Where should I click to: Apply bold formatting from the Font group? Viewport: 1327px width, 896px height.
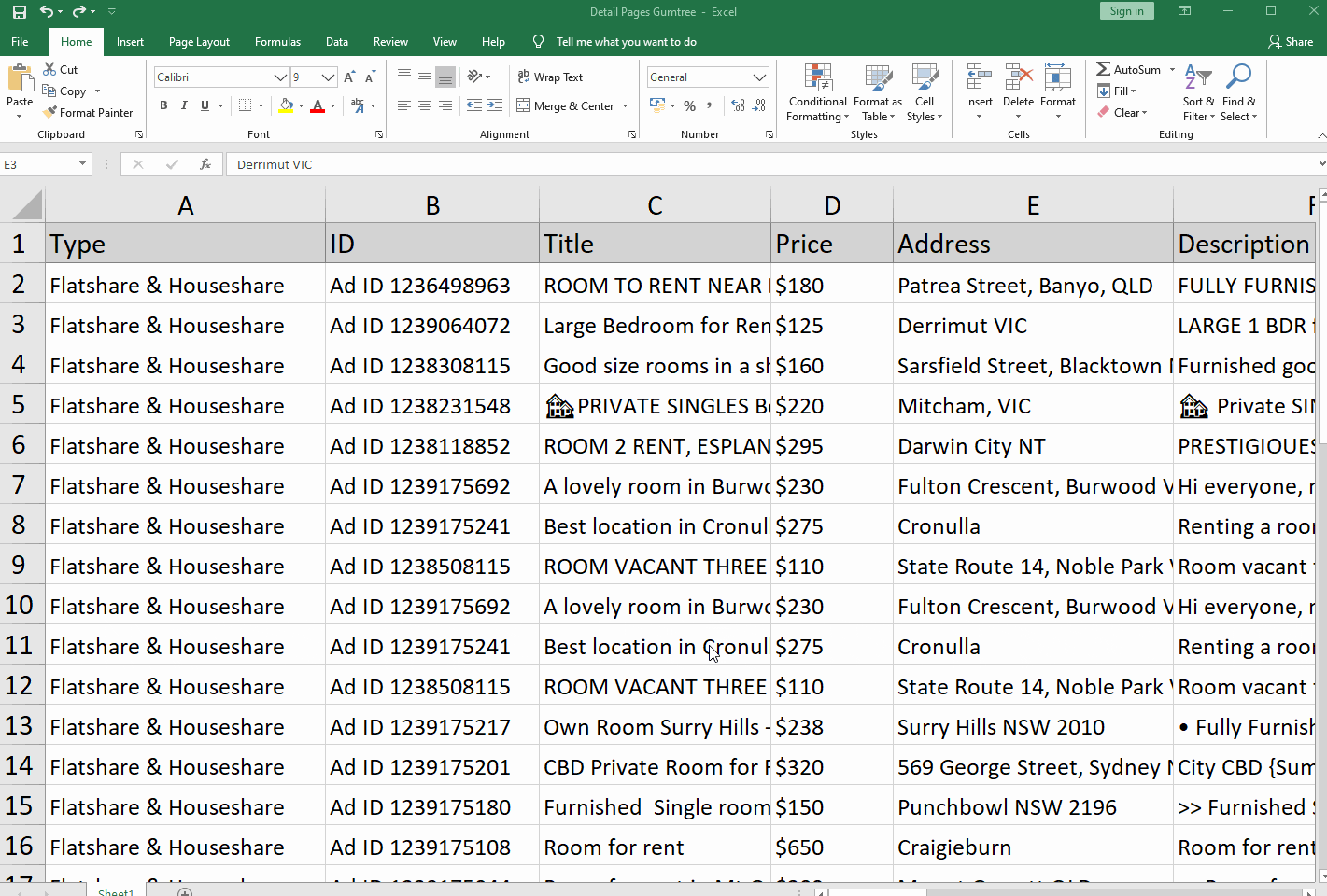[x=163, y=105]
